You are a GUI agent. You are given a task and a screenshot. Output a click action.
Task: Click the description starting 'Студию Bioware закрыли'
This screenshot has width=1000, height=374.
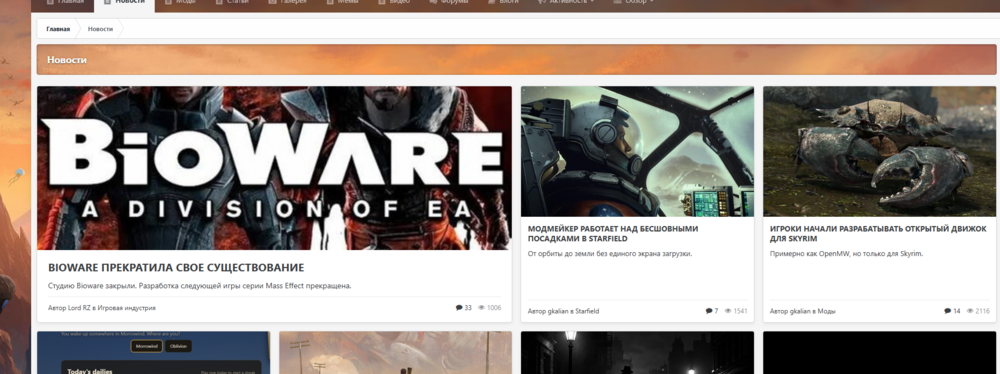point(200,286)
